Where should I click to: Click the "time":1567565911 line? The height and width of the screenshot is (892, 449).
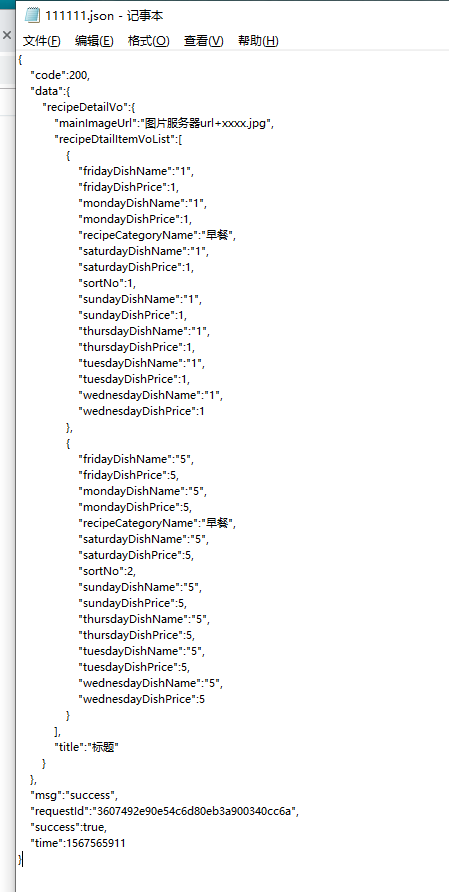pos(78,843)
